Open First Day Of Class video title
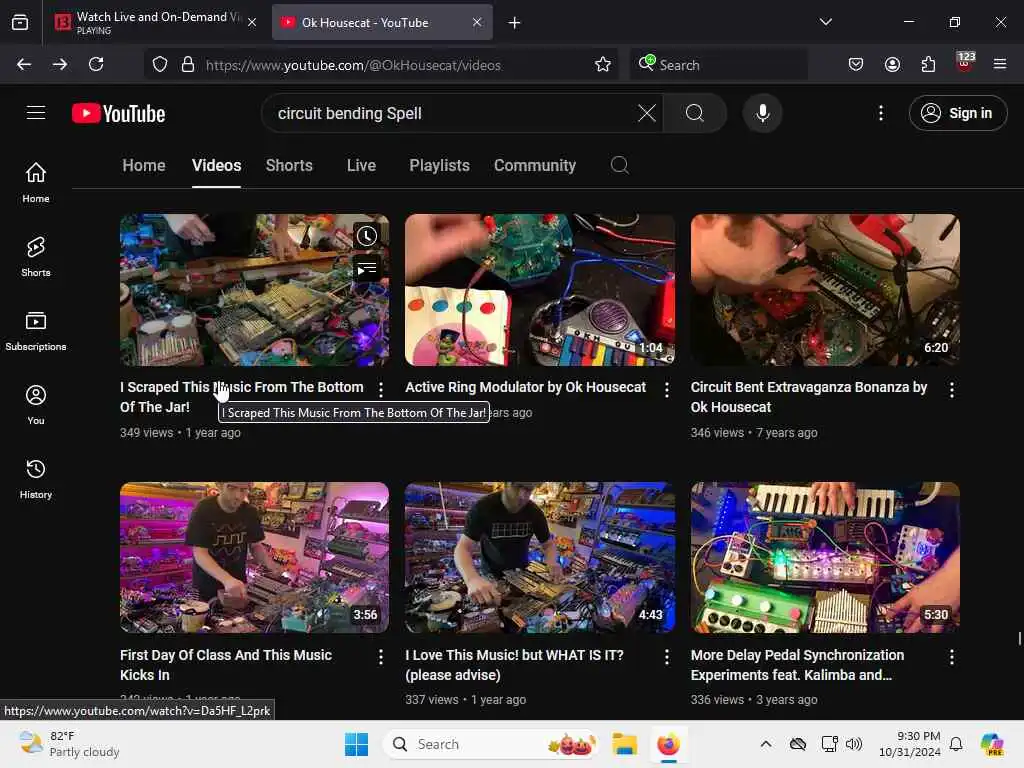Screen dimensions: 1024x768 coord(226,665)
